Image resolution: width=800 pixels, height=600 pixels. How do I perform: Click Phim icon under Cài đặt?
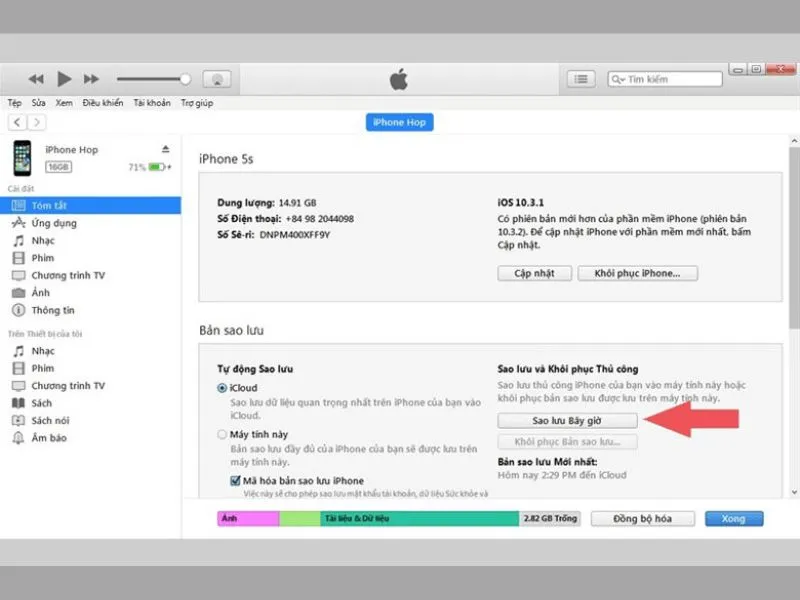coord(18,258)
